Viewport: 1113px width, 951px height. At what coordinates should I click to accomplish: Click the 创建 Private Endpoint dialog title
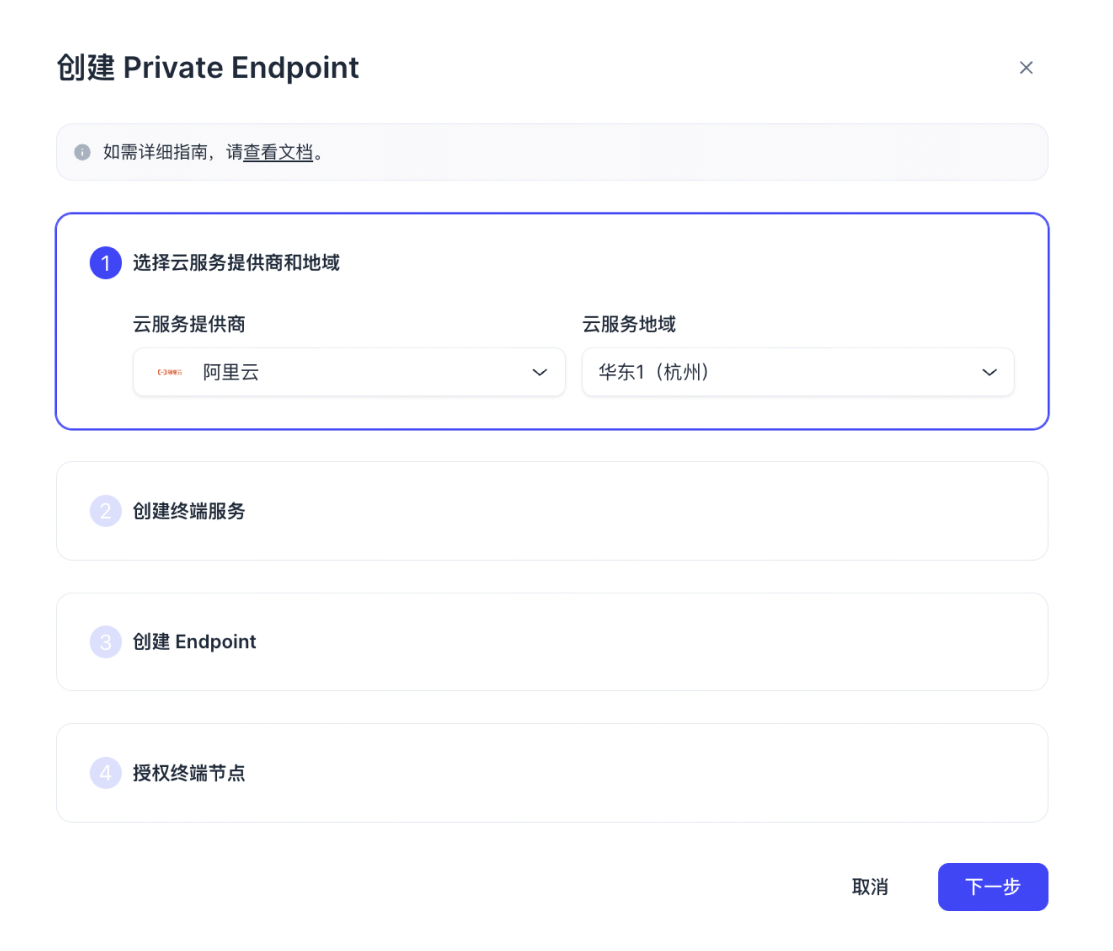pyautogui.click(x=208, y=67)
